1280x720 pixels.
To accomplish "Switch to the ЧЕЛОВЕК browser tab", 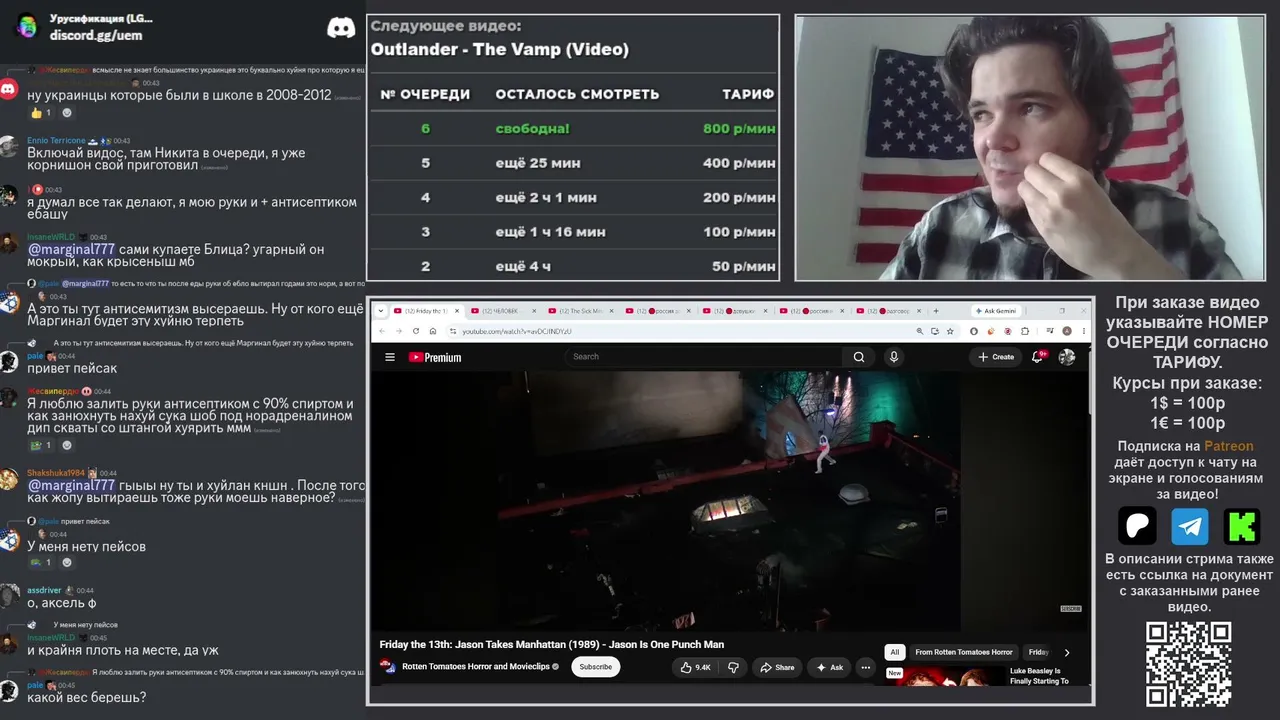I will [504, 311].
